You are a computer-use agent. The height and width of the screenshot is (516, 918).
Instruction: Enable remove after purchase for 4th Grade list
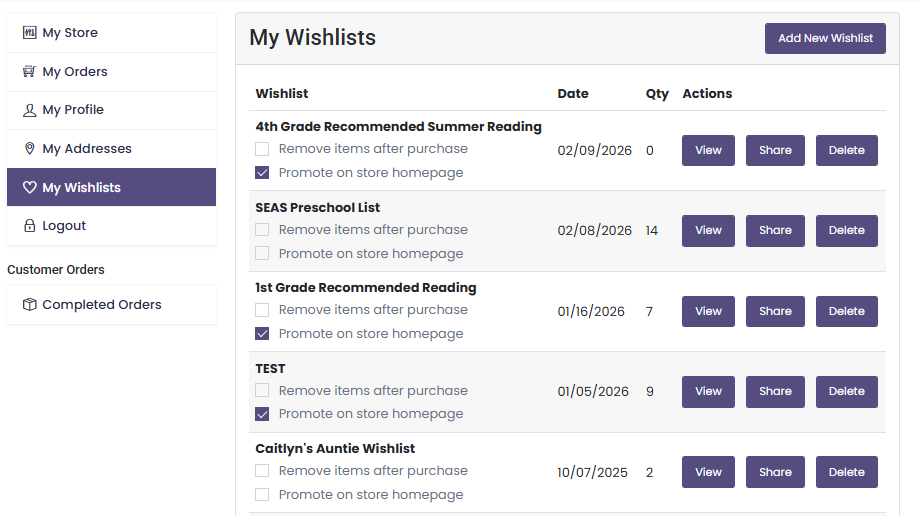pyautogui.click(x=262, y=149)
